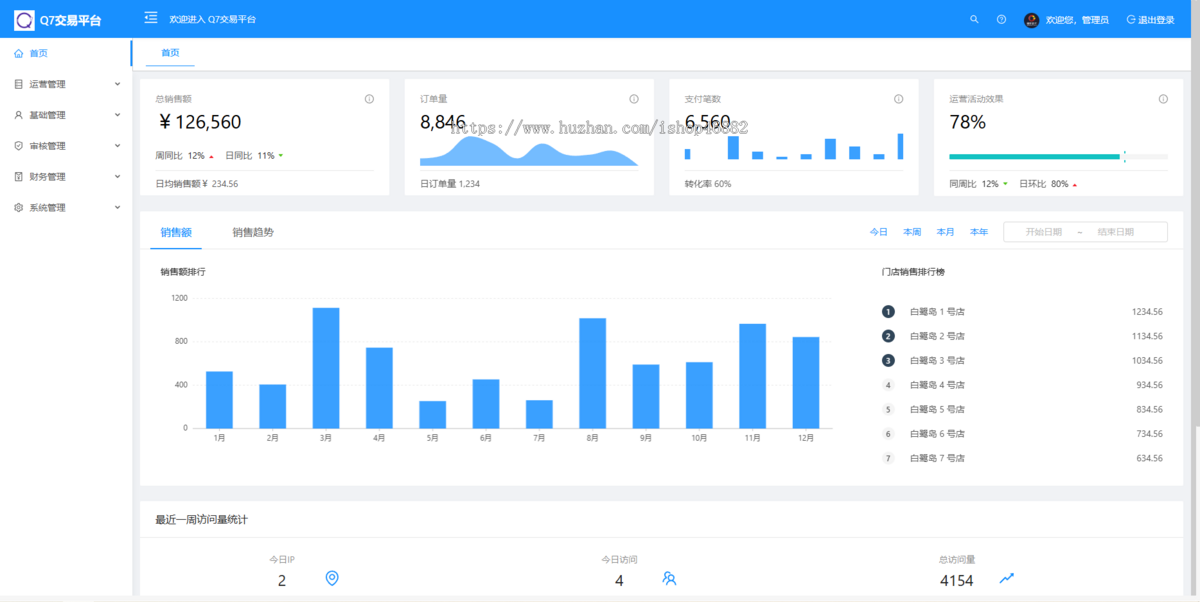Expand the 财务管理 sidebar menu
Image resolution: width=1200 pixels, height=602 pixels.
pos(66,177)
